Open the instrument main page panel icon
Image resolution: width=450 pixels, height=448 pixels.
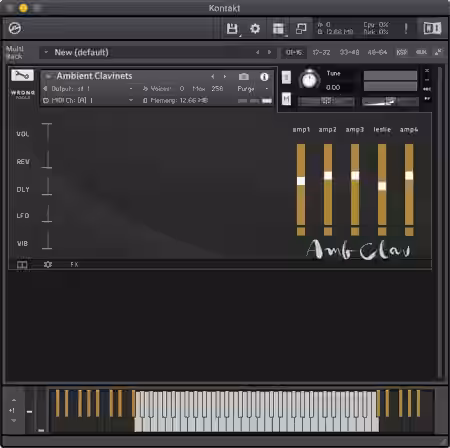point(22,265)
